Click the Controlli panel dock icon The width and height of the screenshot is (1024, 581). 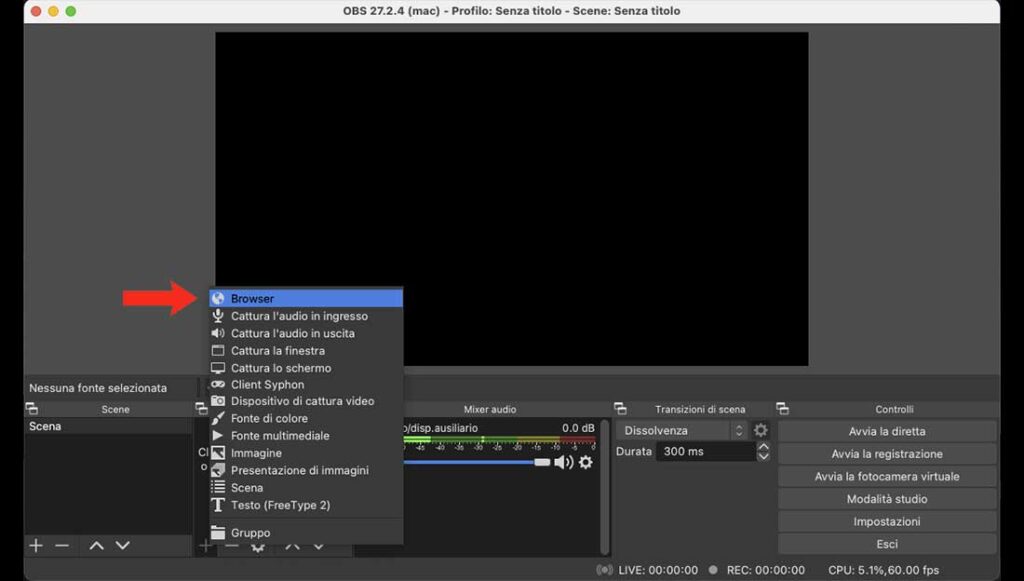[x=782, y=409]
